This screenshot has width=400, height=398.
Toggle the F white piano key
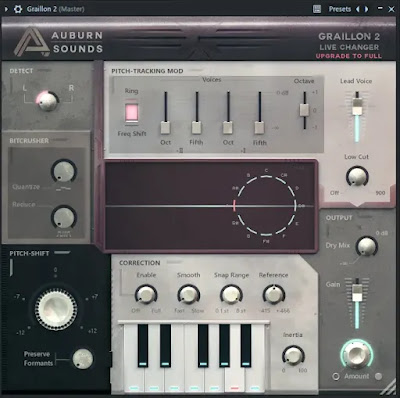(x=194, y=380)
